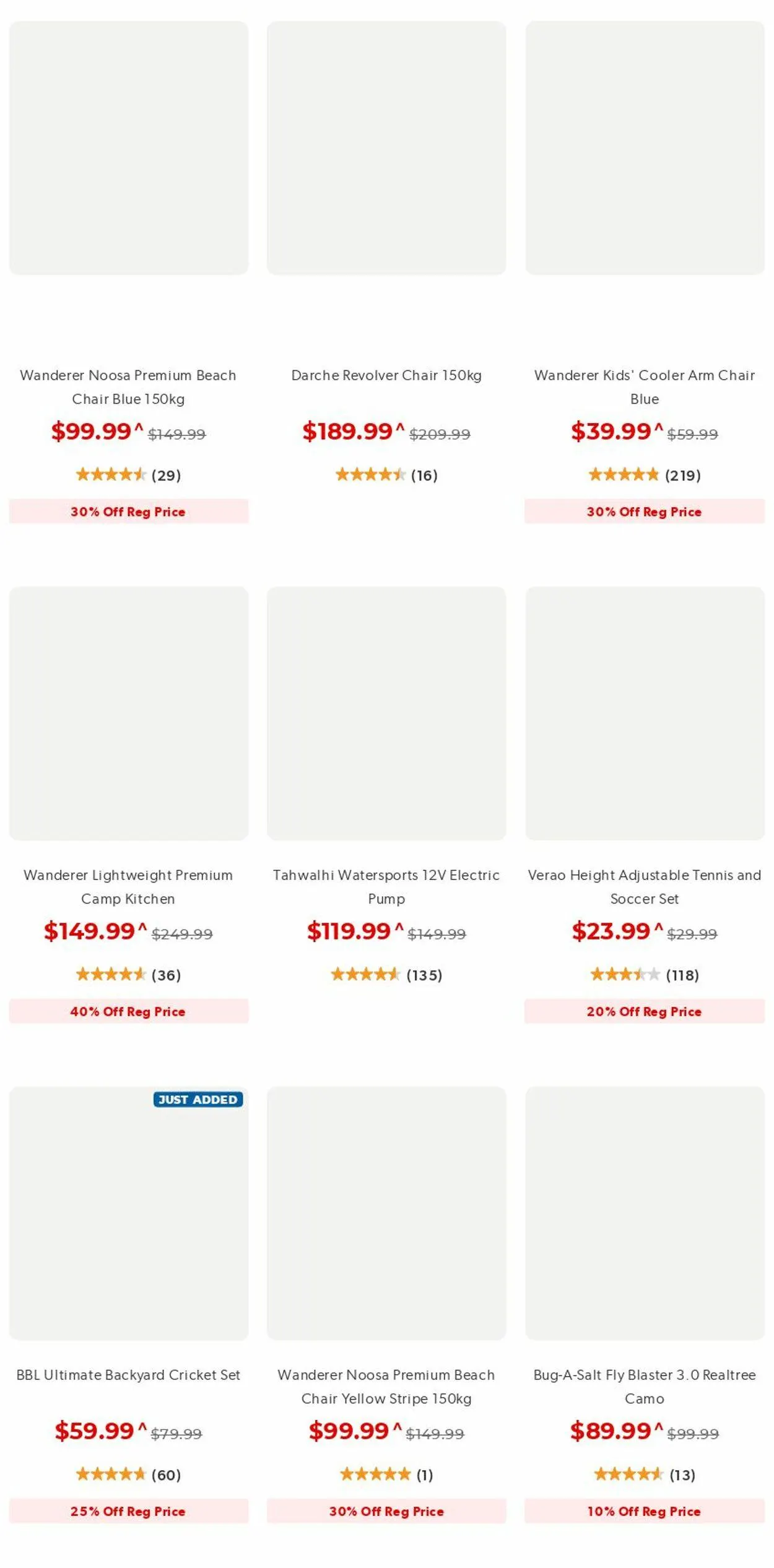Open the Wanderer Noosa Blue beach chair image
The height and width of the screenshot is (1568, 774).
coord(129,148)
